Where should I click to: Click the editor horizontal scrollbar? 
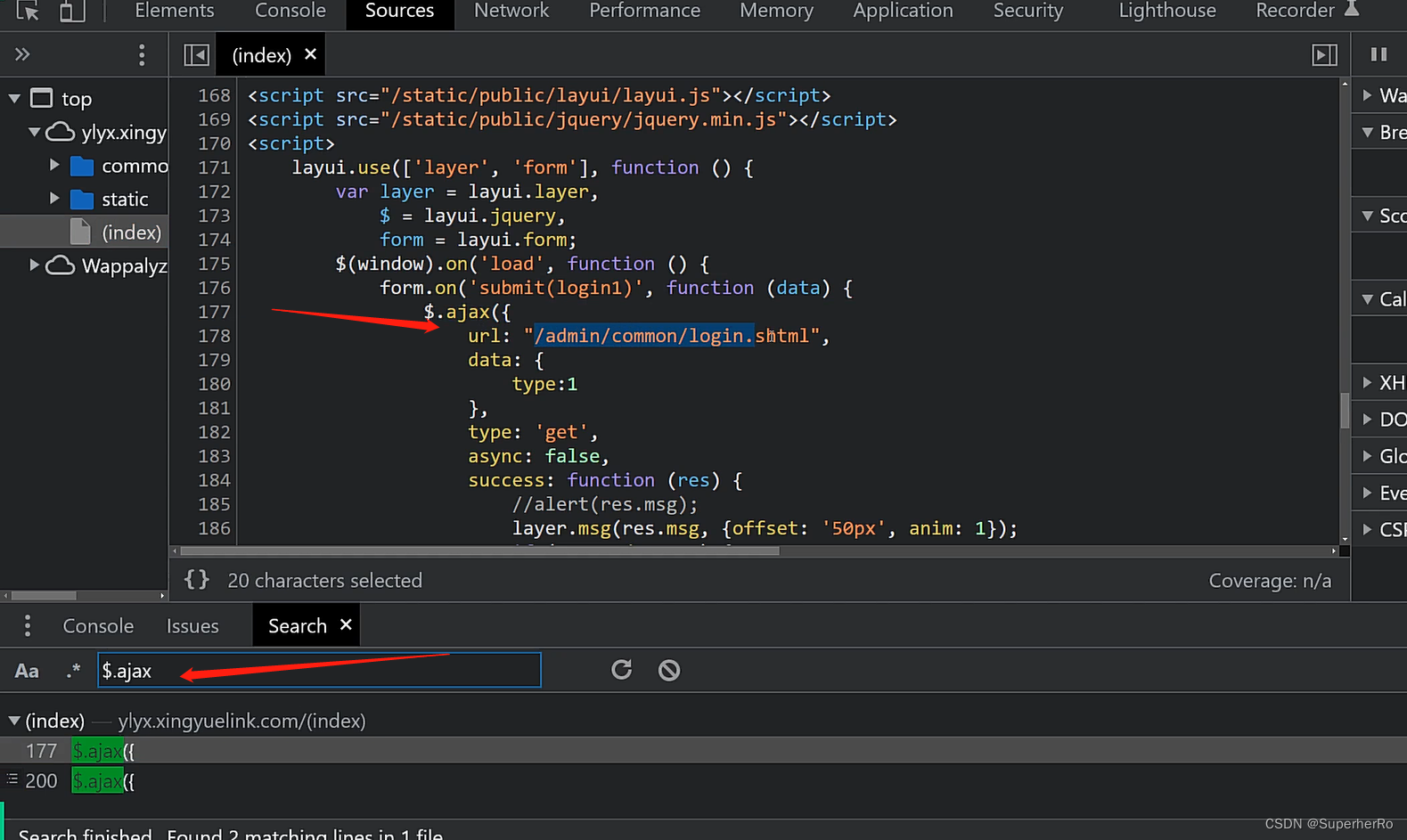click(480, 550)
